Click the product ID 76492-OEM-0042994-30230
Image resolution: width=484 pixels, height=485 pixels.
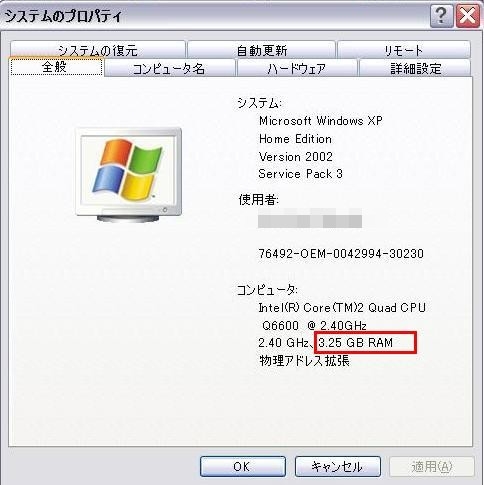341,254
